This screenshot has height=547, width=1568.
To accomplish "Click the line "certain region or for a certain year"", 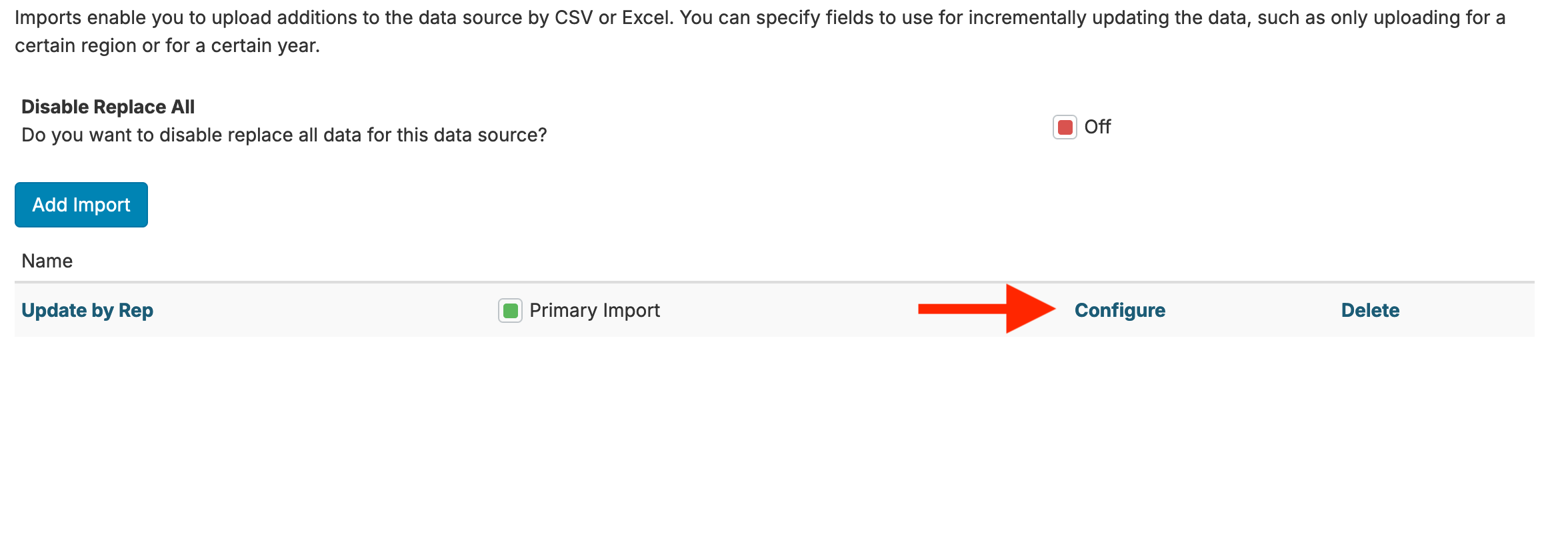I will 167,46.
